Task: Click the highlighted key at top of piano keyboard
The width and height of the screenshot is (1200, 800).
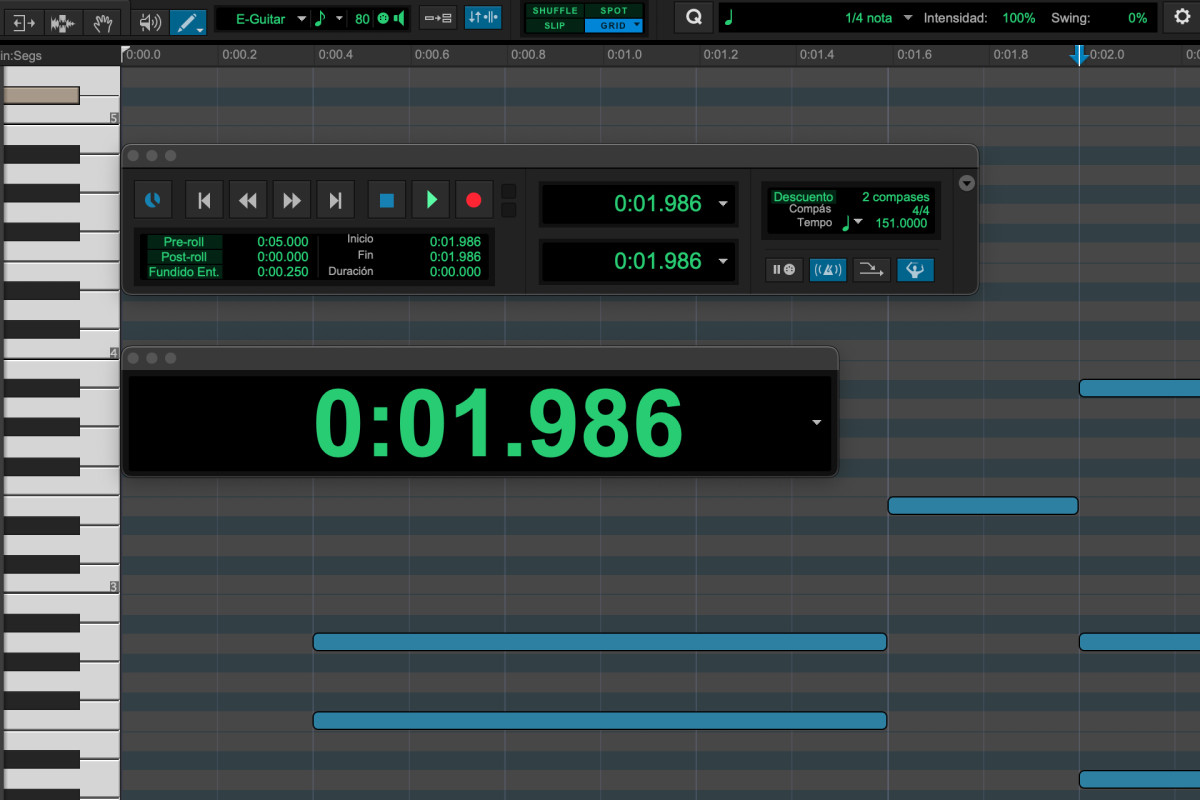Action: pos(40,95)
